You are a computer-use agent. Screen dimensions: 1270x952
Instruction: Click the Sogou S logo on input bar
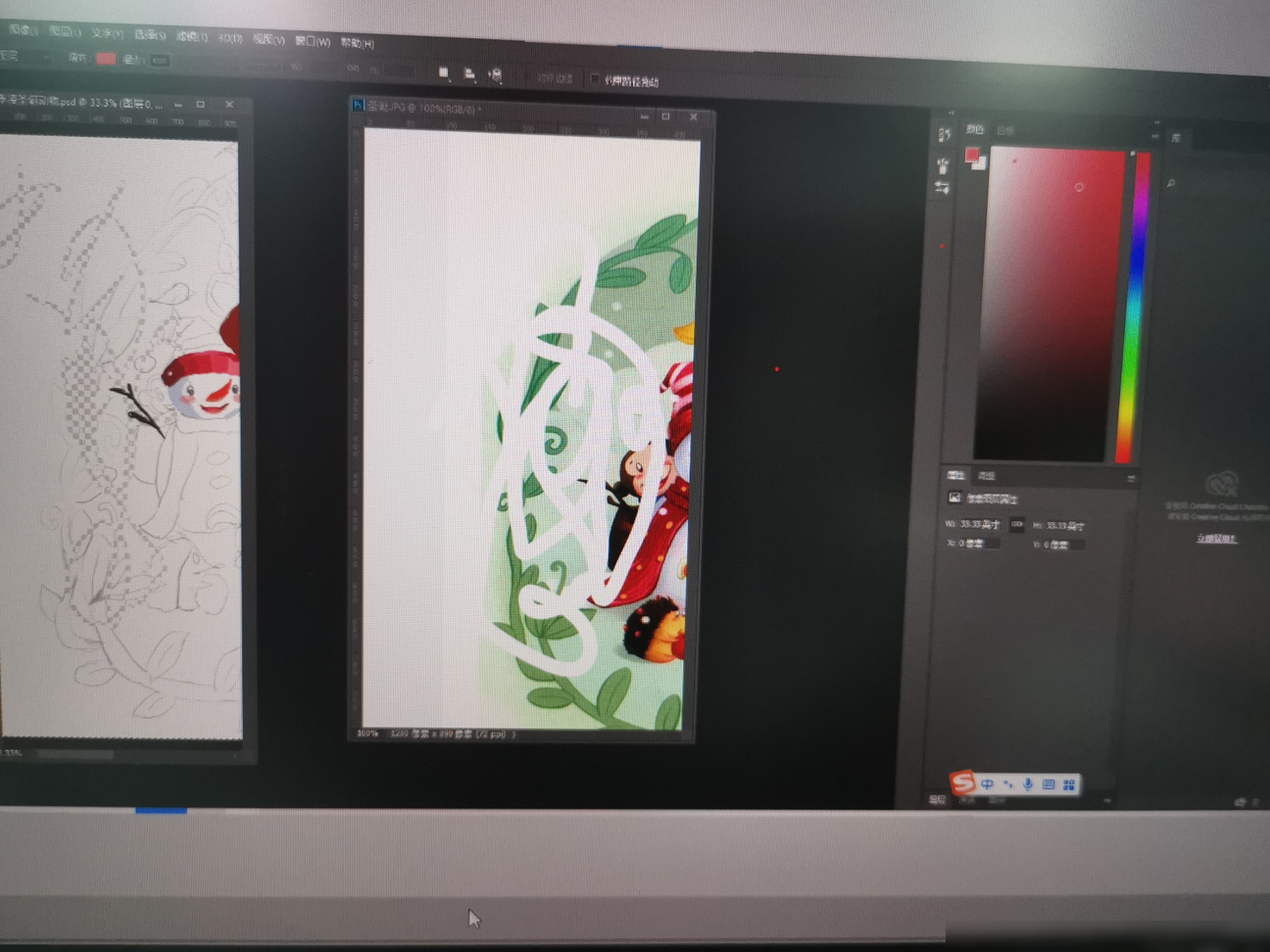point(962,782)
